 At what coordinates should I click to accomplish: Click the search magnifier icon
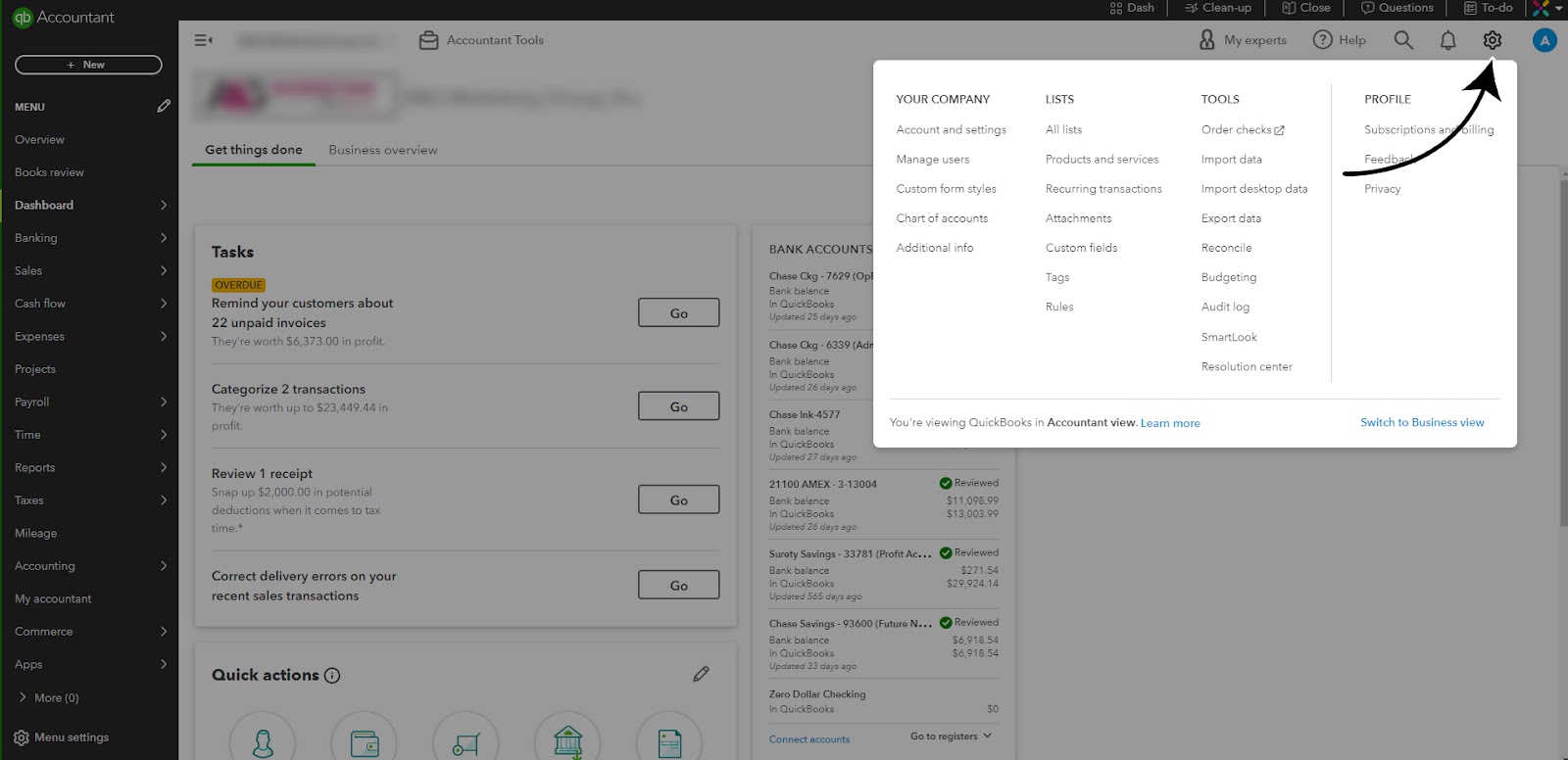(1403, 40)
